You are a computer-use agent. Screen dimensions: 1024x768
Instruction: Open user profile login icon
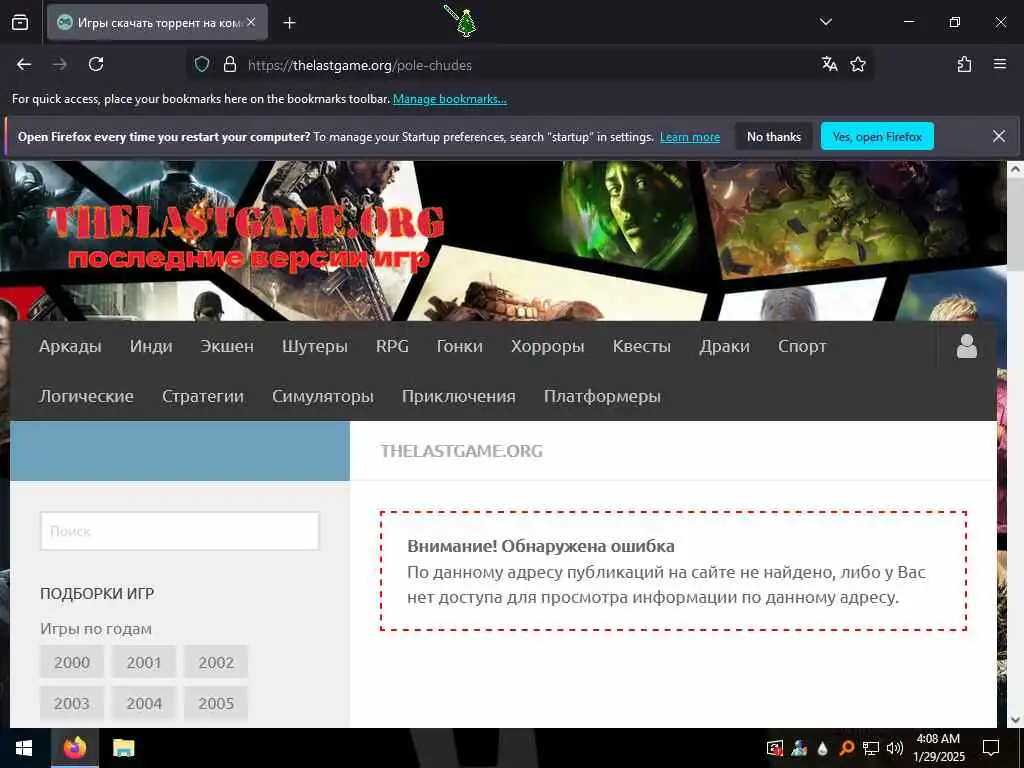click(967, 346)
